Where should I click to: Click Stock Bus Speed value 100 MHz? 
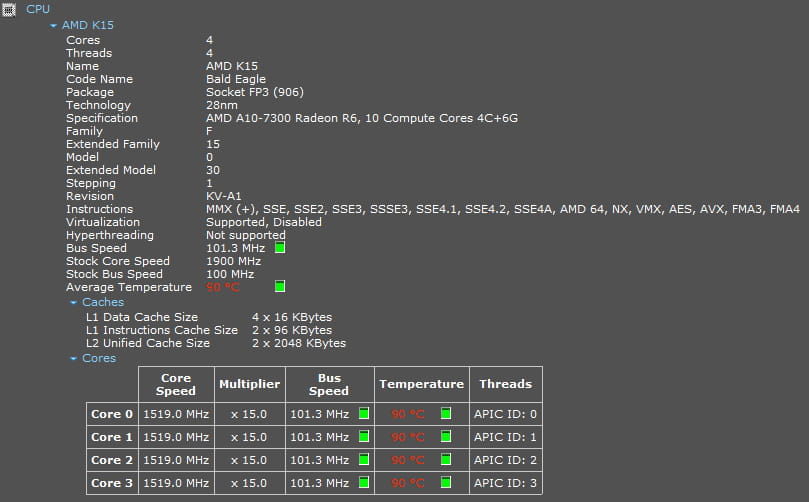tap(230, 274)
